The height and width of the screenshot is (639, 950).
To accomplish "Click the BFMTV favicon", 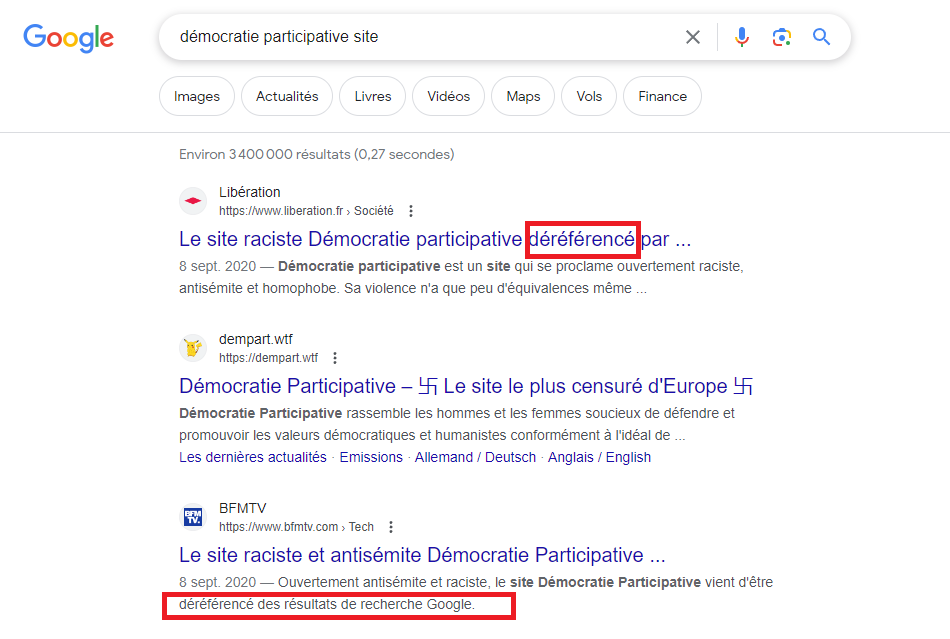I will (193, 517).
